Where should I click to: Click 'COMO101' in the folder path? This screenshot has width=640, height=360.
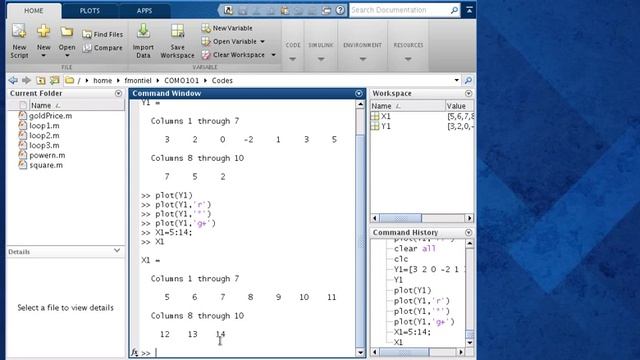point(182,80)
